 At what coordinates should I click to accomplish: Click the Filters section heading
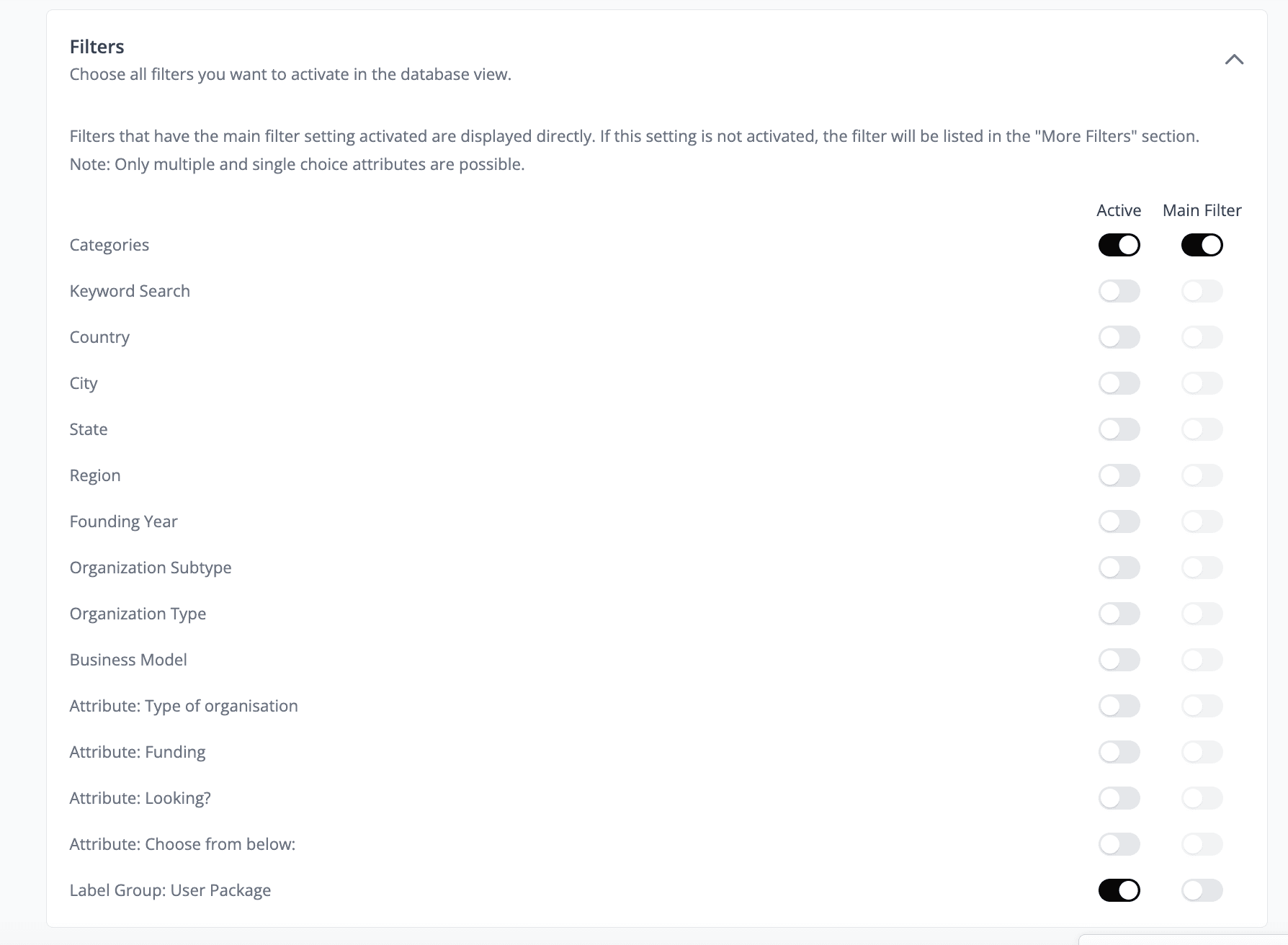tap(97, 47)
